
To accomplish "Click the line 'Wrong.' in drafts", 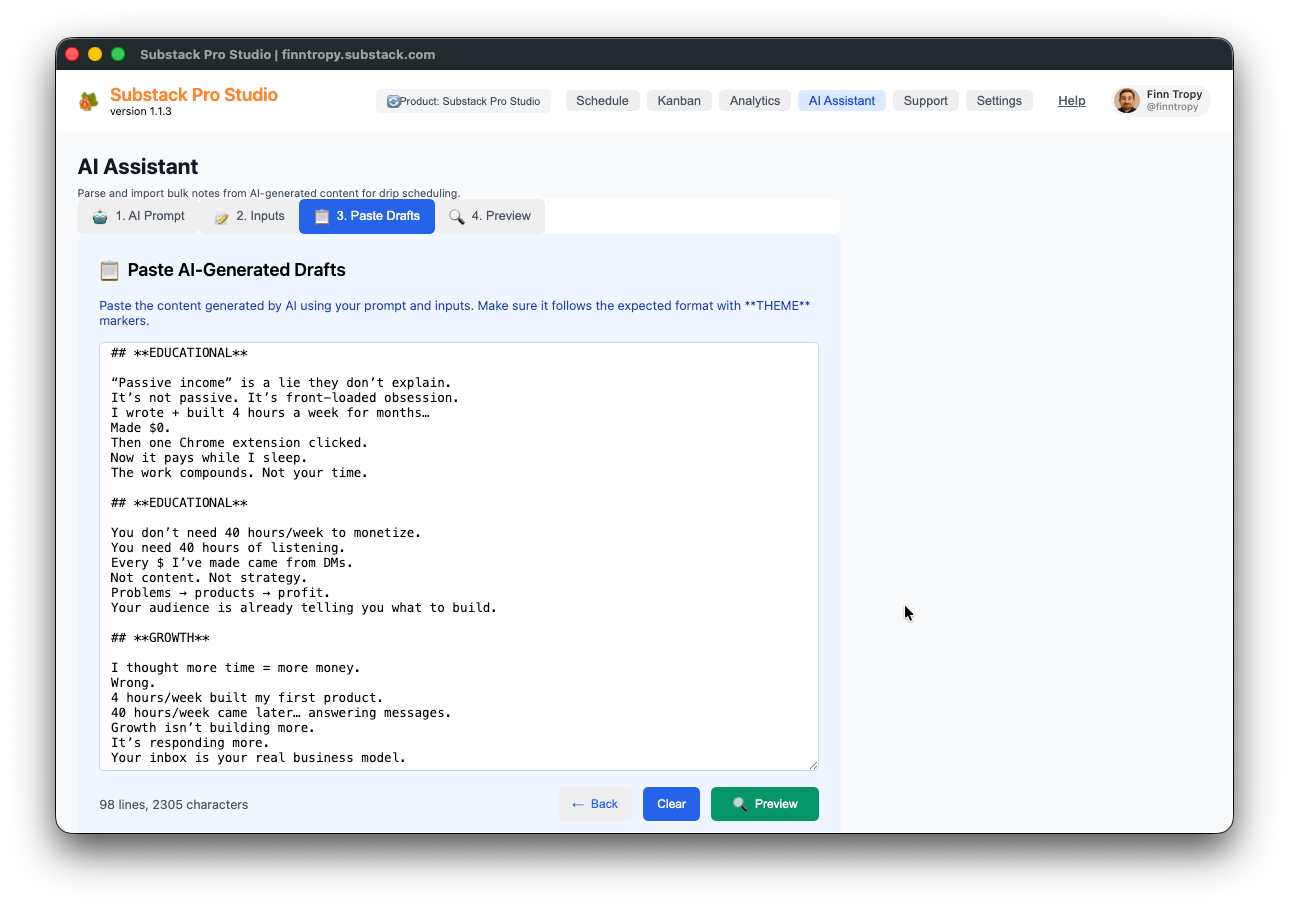I will tap(134, 683).
